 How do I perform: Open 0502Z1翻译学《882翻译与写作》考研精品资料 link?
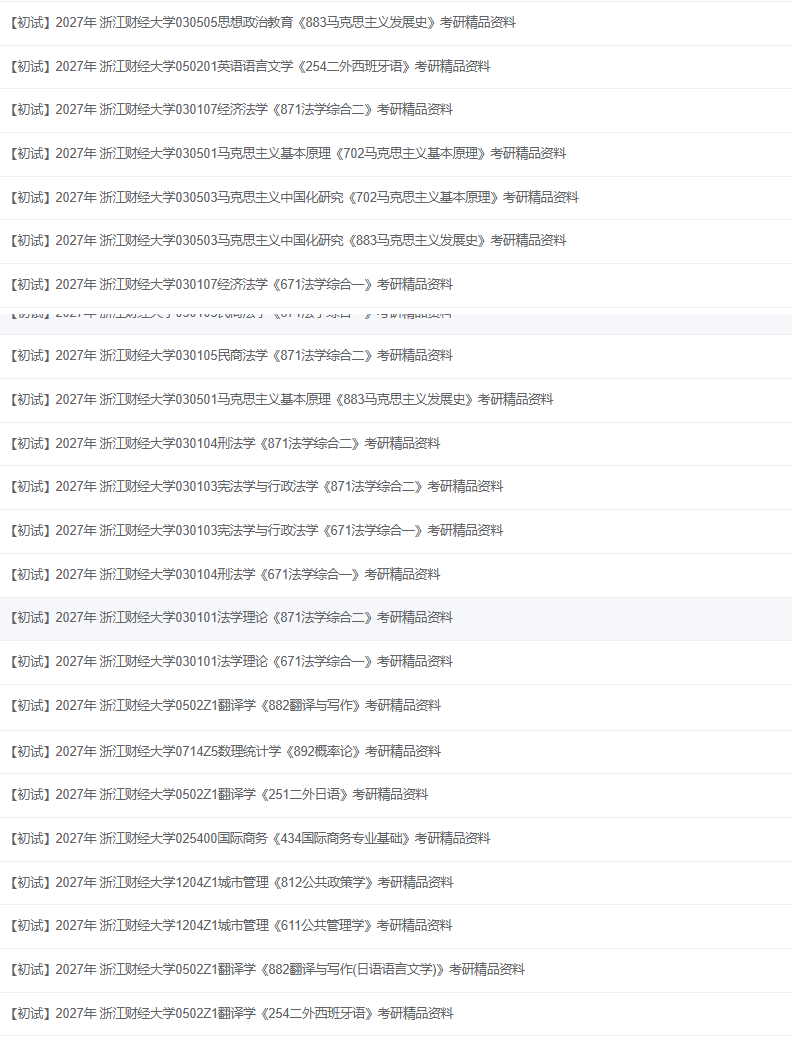click(x=225, y=706)
